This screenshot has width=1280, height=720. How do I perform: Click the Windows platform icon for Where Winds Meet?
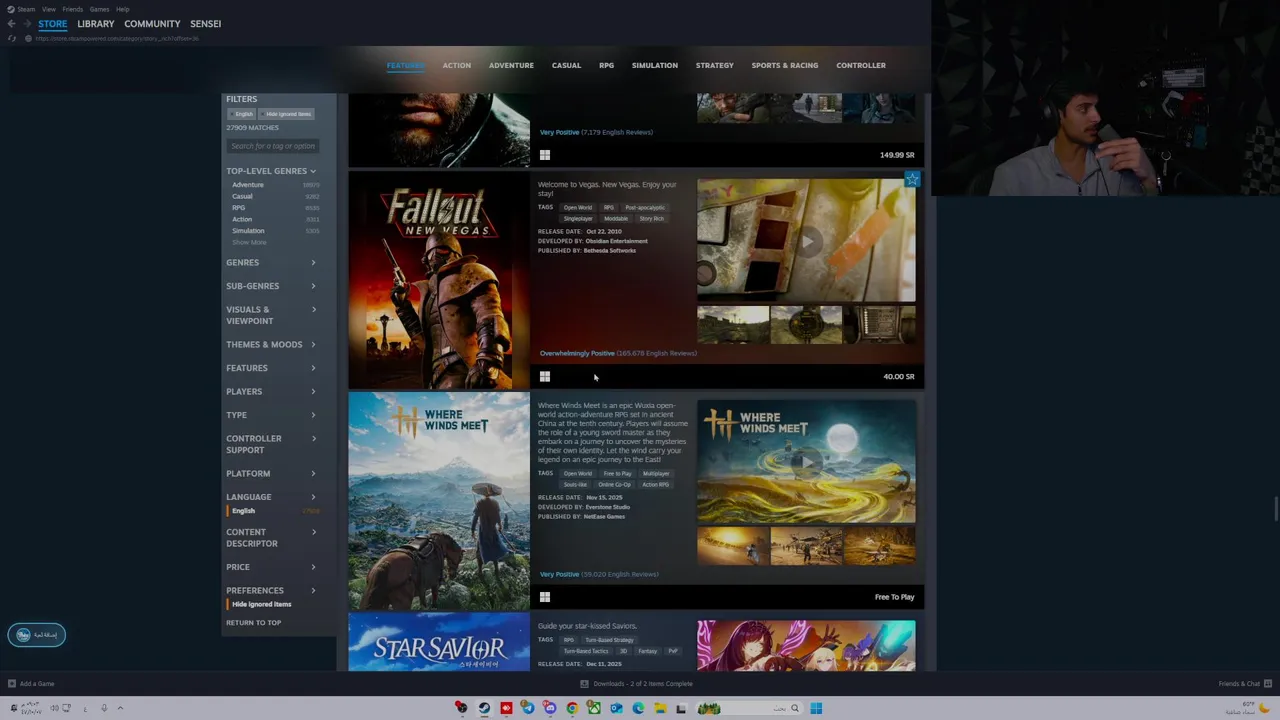(545, 597)
